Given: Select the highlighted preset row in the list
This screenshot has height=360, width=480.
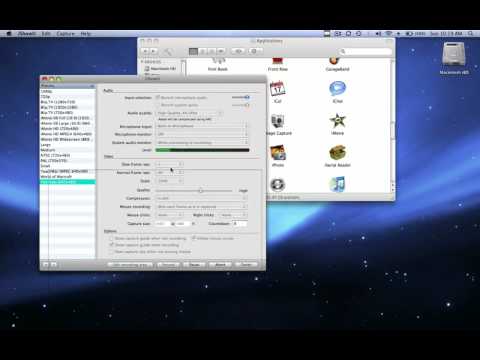Looking at the screenshot, I should point(68,182).
